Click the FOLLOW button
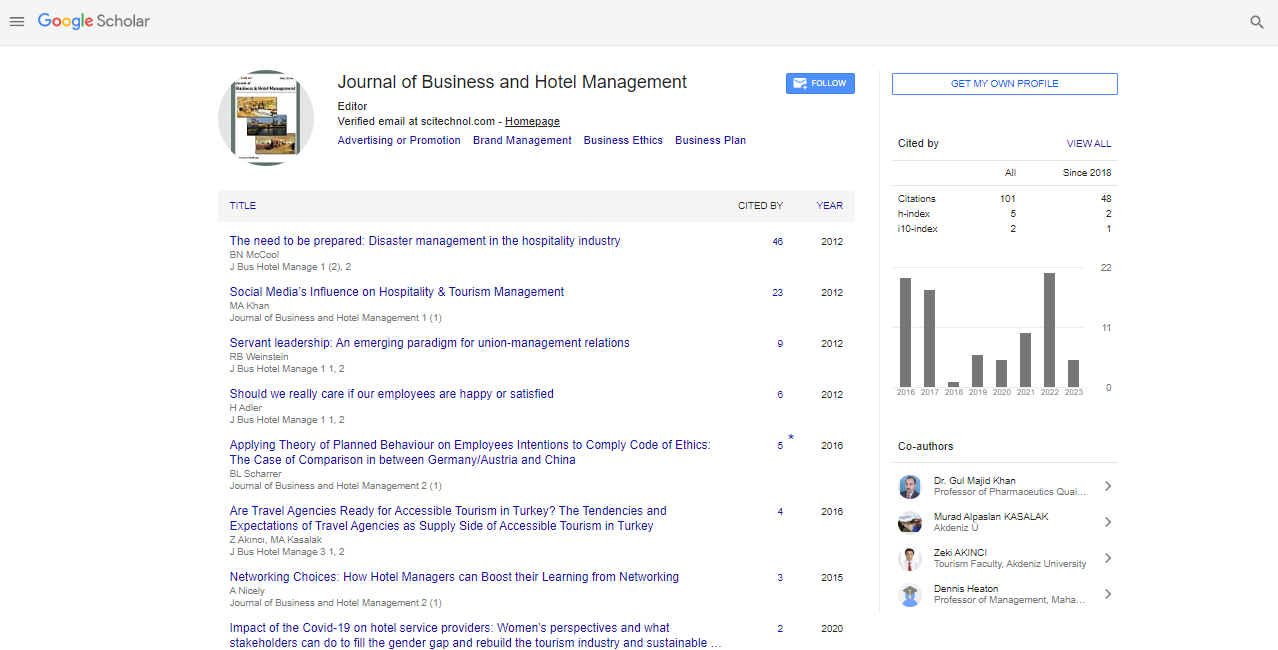The height and width of the screenshot is (650, 1278). (x=820, y=84)
